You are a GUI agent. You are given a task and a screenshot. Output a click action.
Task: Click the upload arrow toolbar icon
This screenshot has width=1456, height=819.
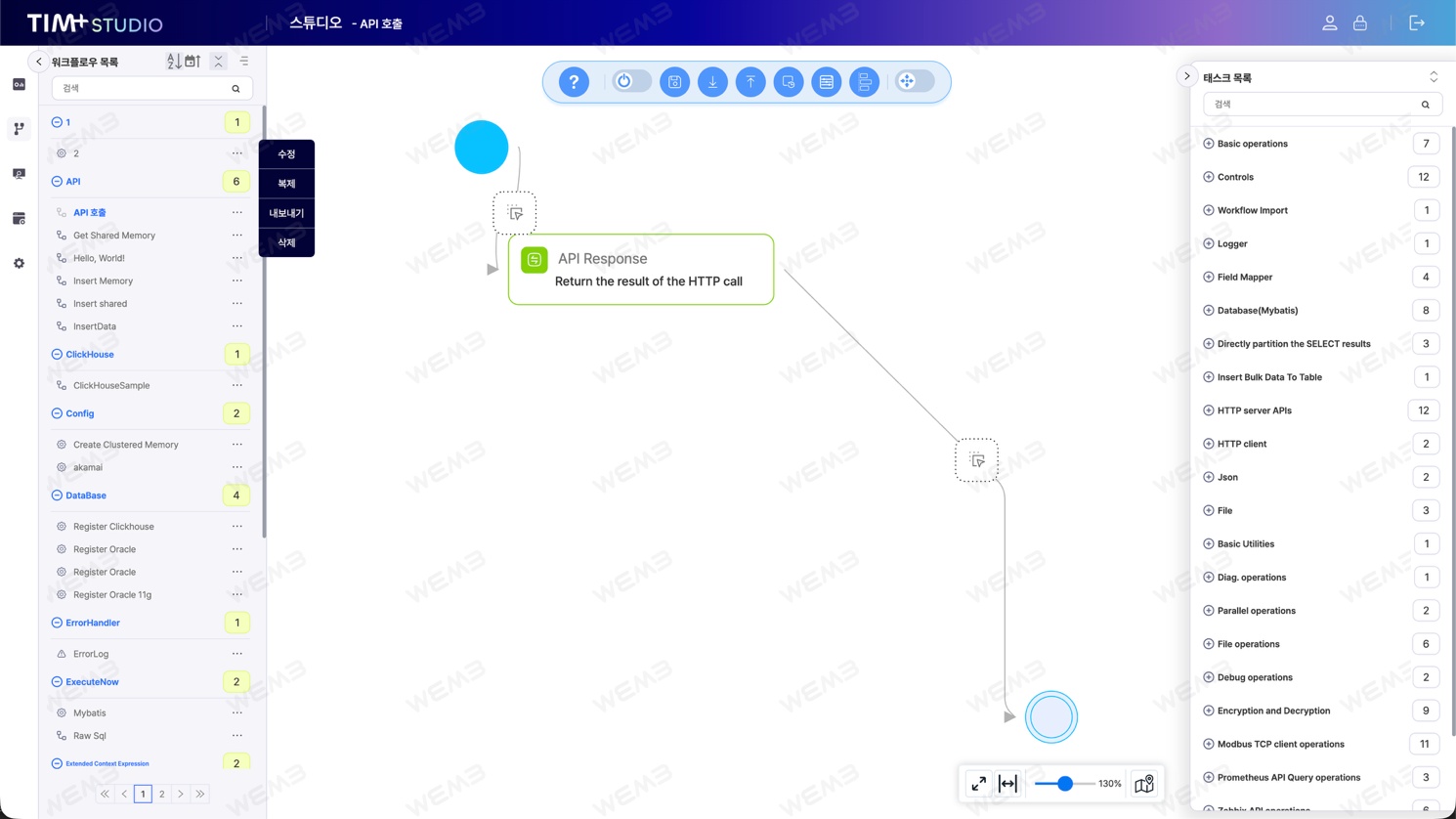(750, 82)
